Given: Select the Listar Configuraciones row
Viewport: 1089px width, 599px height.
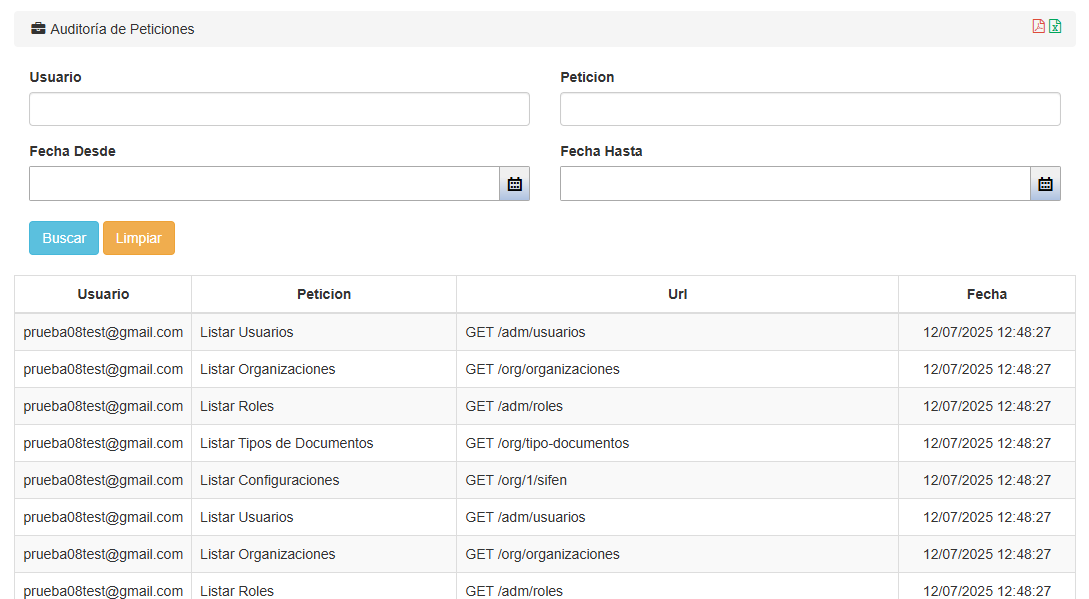Looking at the screenshot, I should click(x=269, y=480).
